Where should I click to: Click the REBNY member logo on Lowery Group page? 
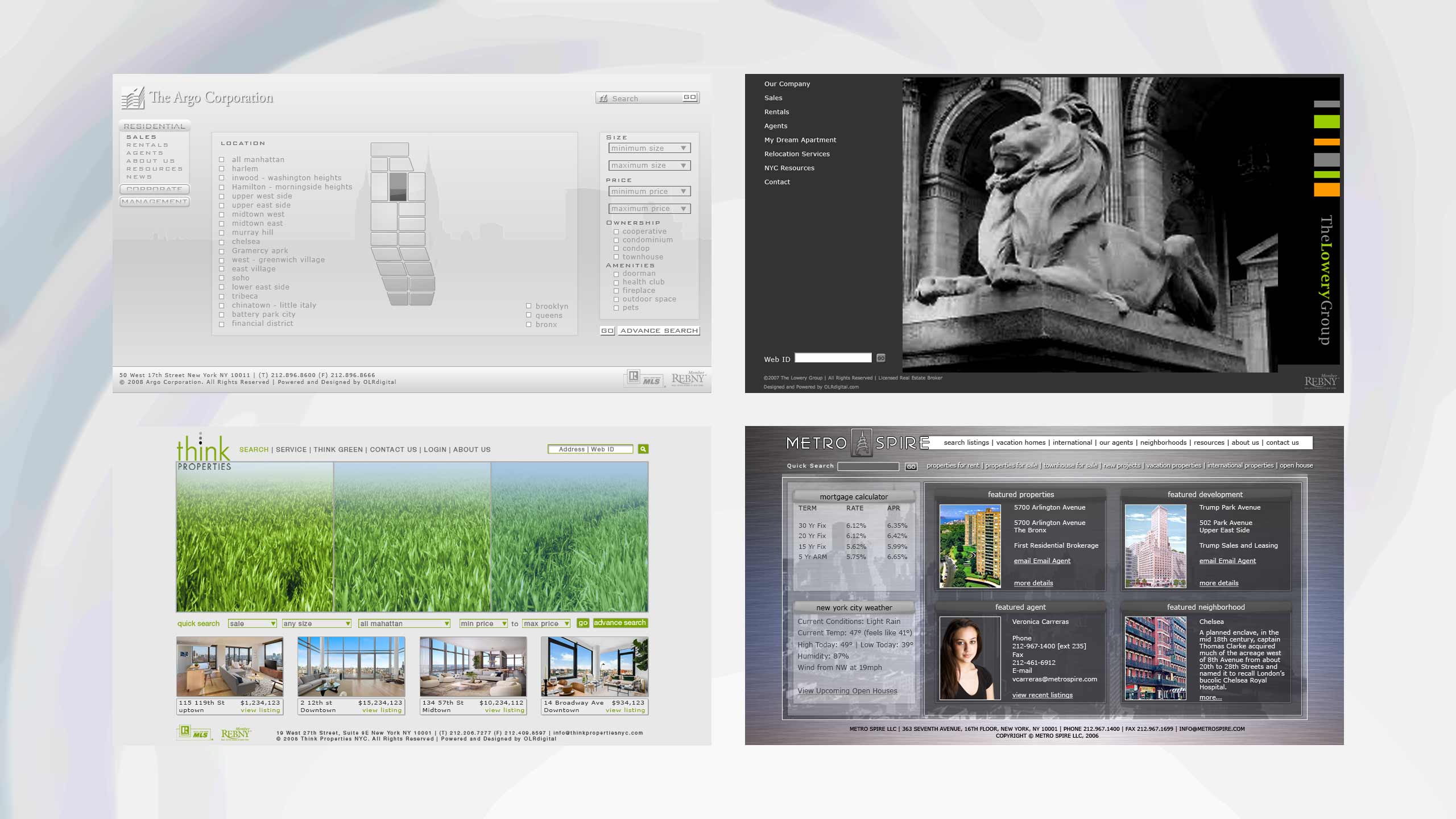(x=1321, y=381)
